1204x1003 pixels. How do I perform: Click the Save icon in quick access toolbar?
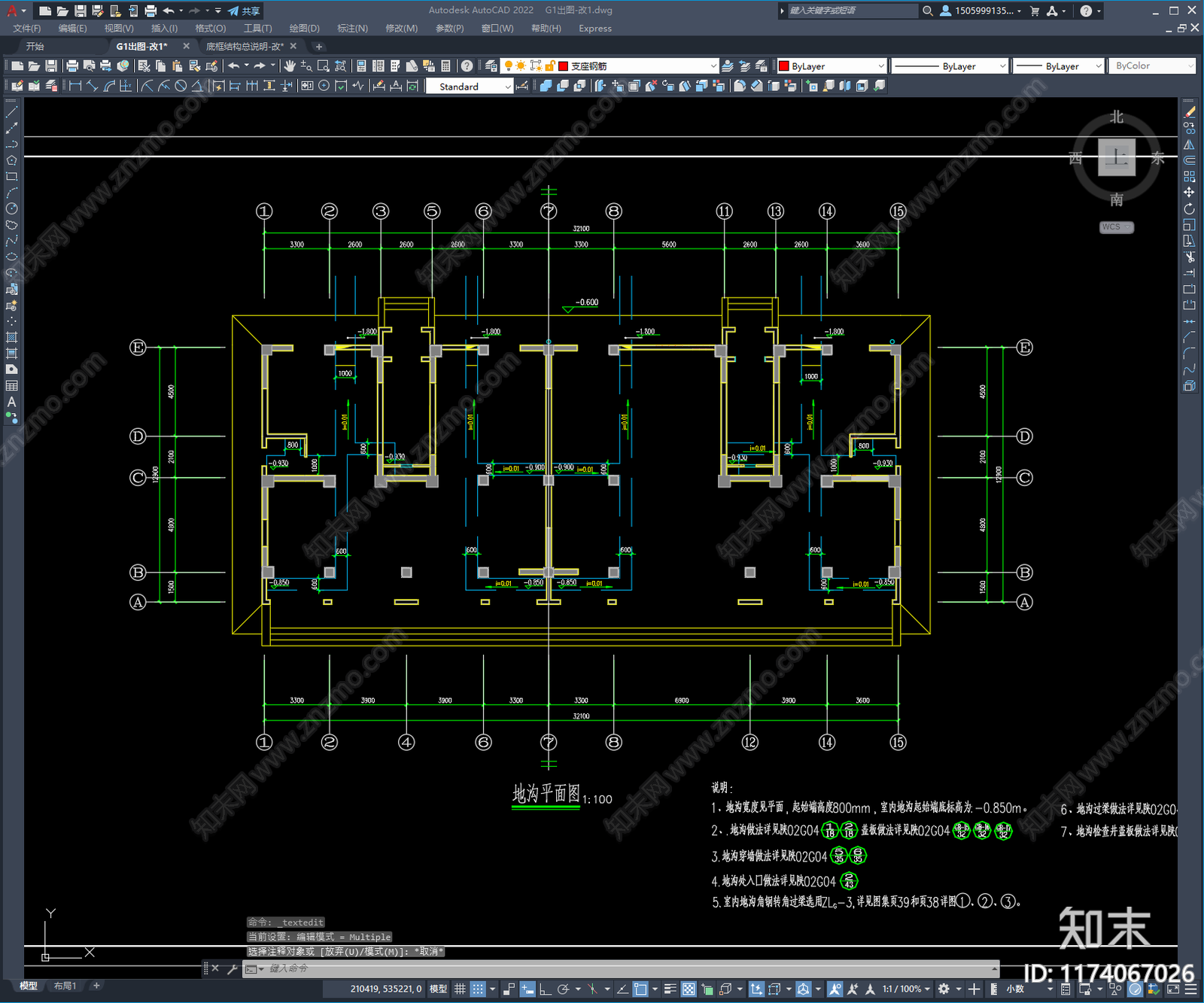click(80, 11)
